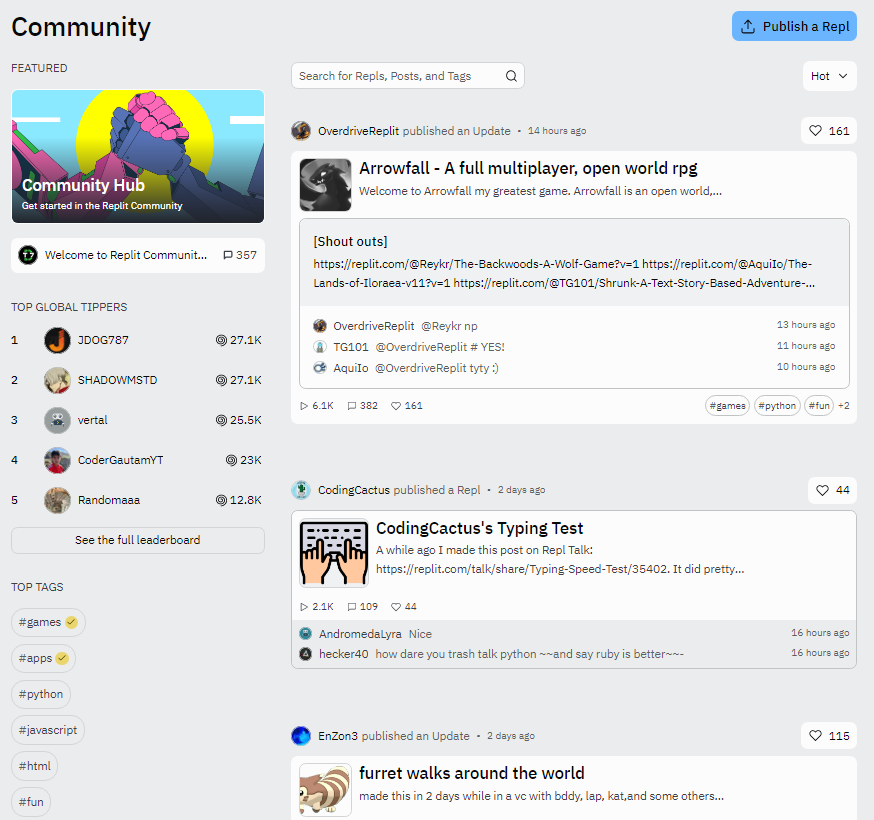Click the 382 comments icon on Arrowfall

point(352,406)
